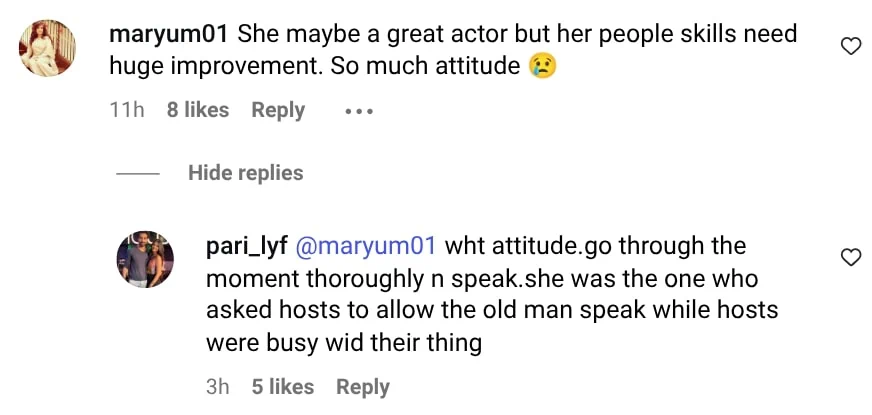872x415 pixels.
Task: Open maryum01's profile picture
Action: 46,47
